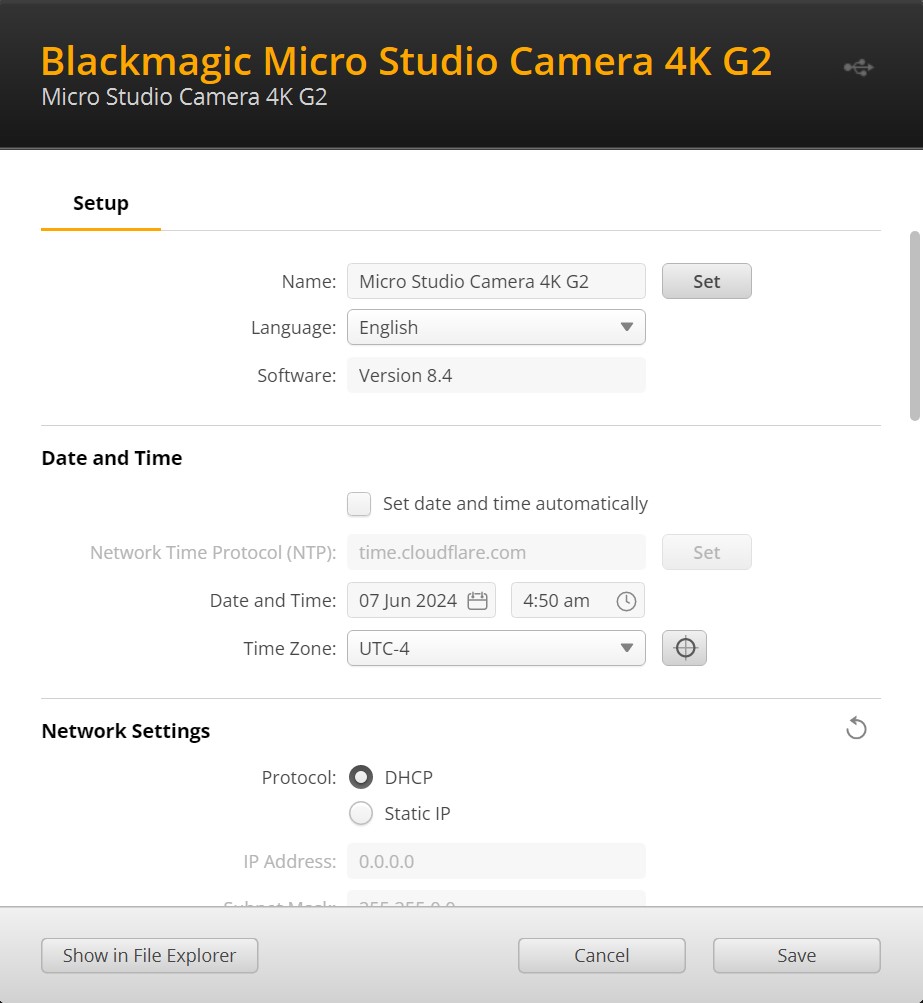
Task: Cancel the setup changes
Action: (x=602, y=956)
